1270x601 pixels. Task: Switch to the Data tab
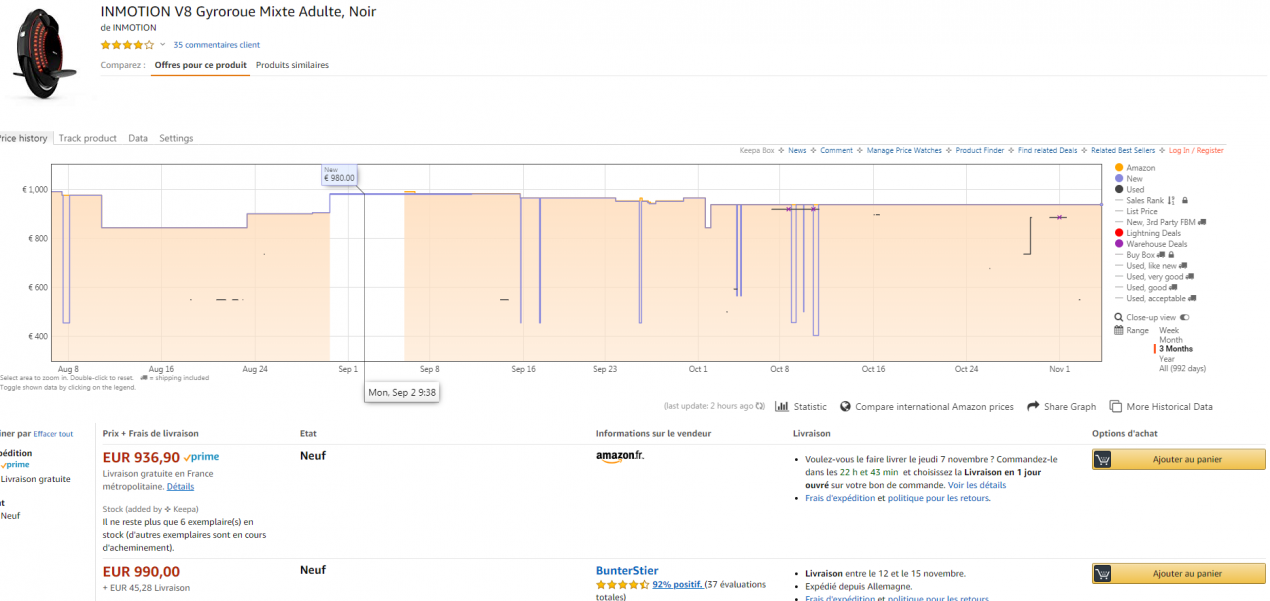click(138, 138)
